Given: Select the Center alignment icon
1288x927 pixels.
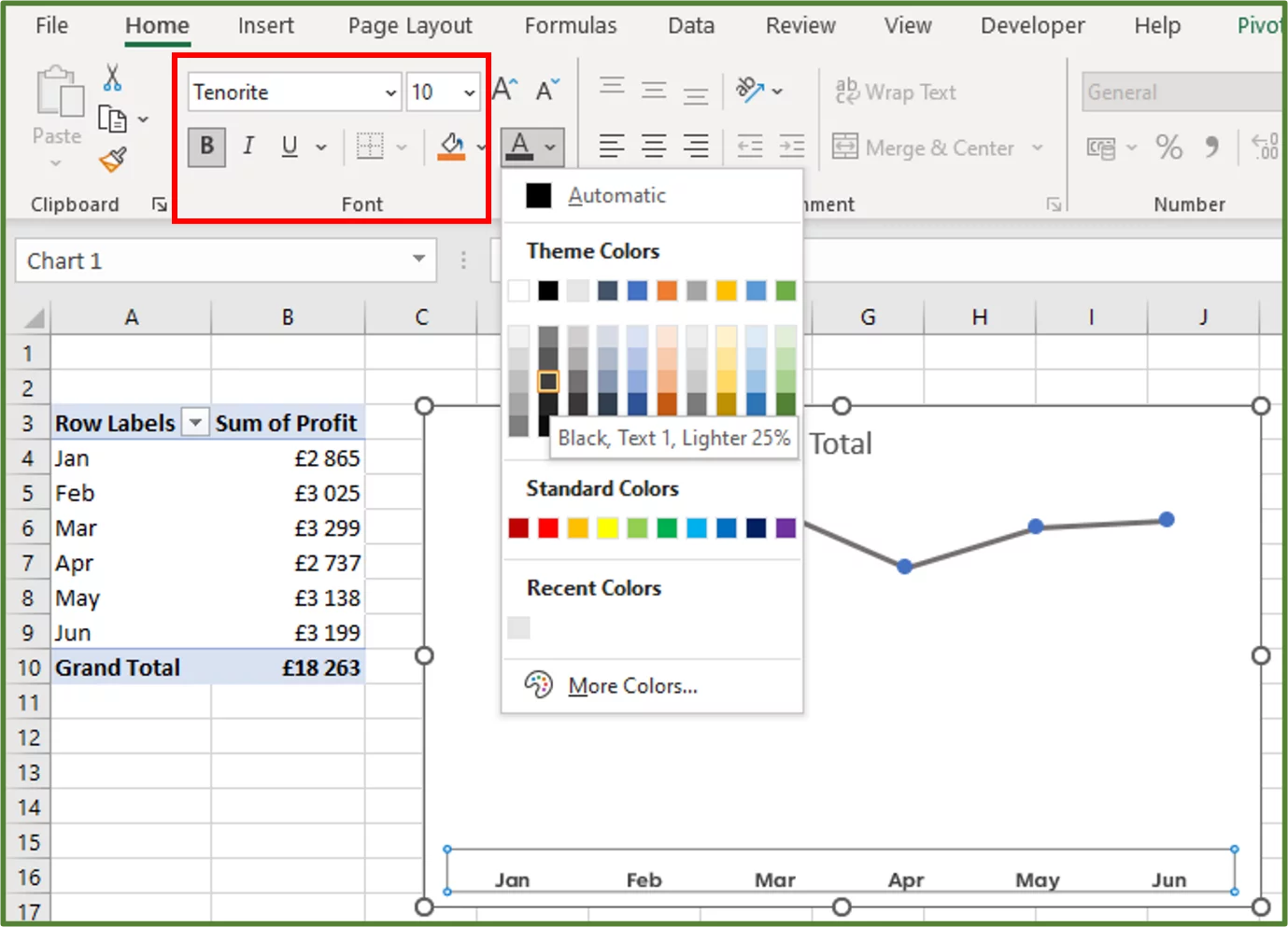Looking at the screenshot, I should [654, 147].
